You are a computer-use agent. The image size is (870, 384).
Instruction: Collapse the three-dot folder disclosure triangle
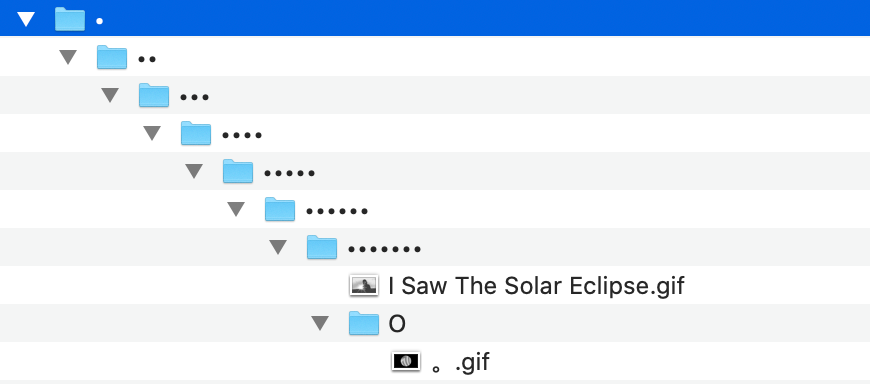(110, 95)
